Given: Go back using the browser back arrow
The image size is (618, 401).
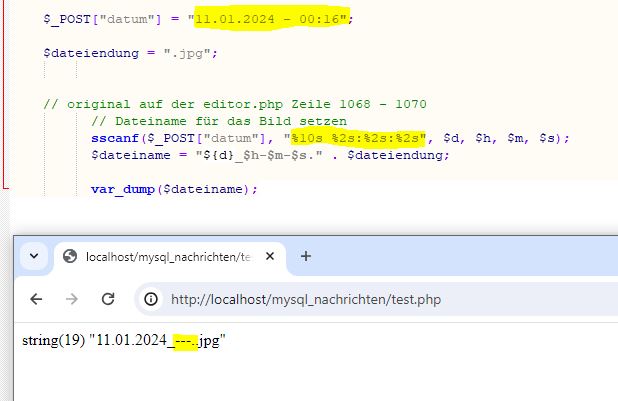Looking at the screenshot, I should 35,299.
